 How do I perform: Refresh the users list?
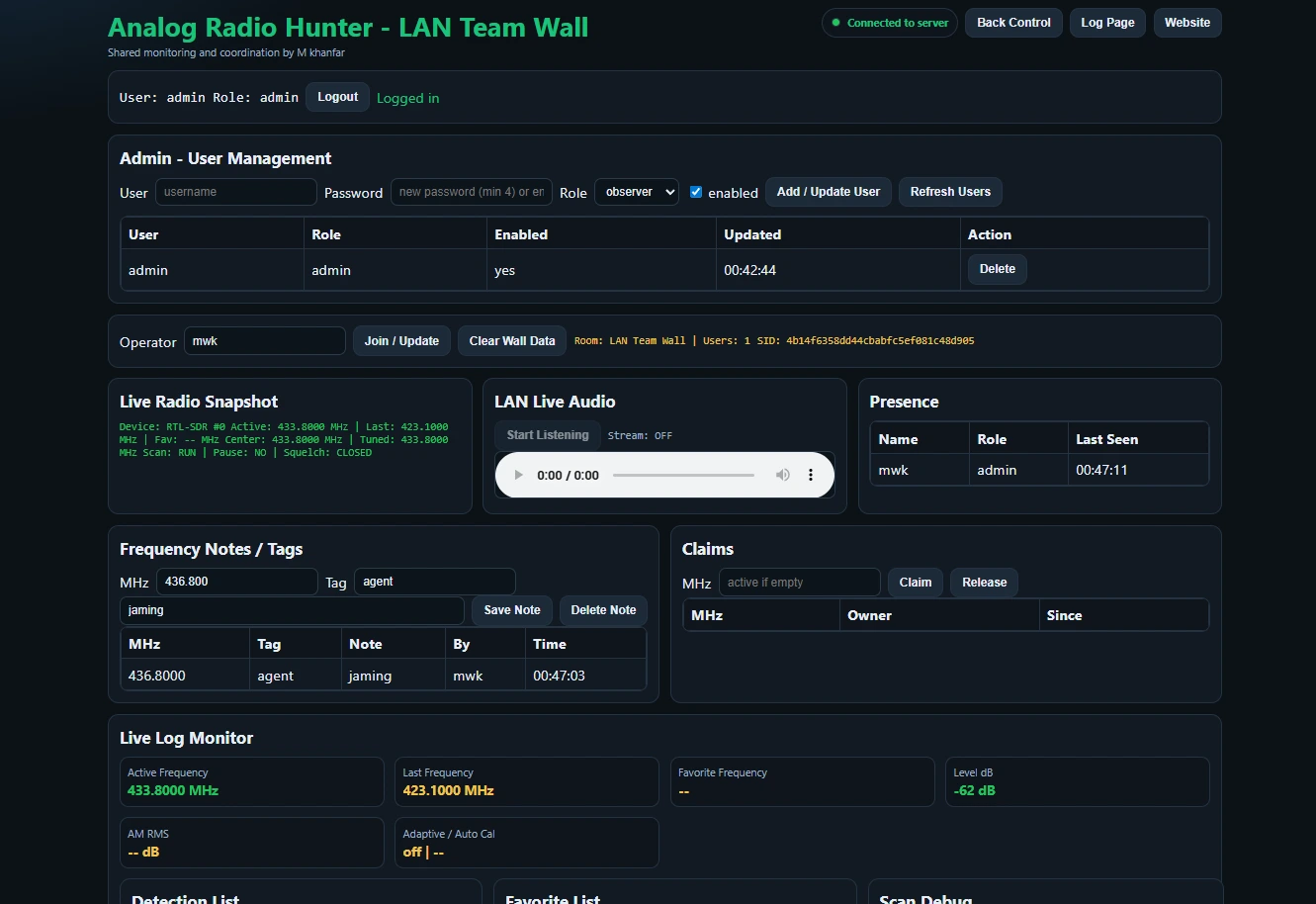(949, 192)
